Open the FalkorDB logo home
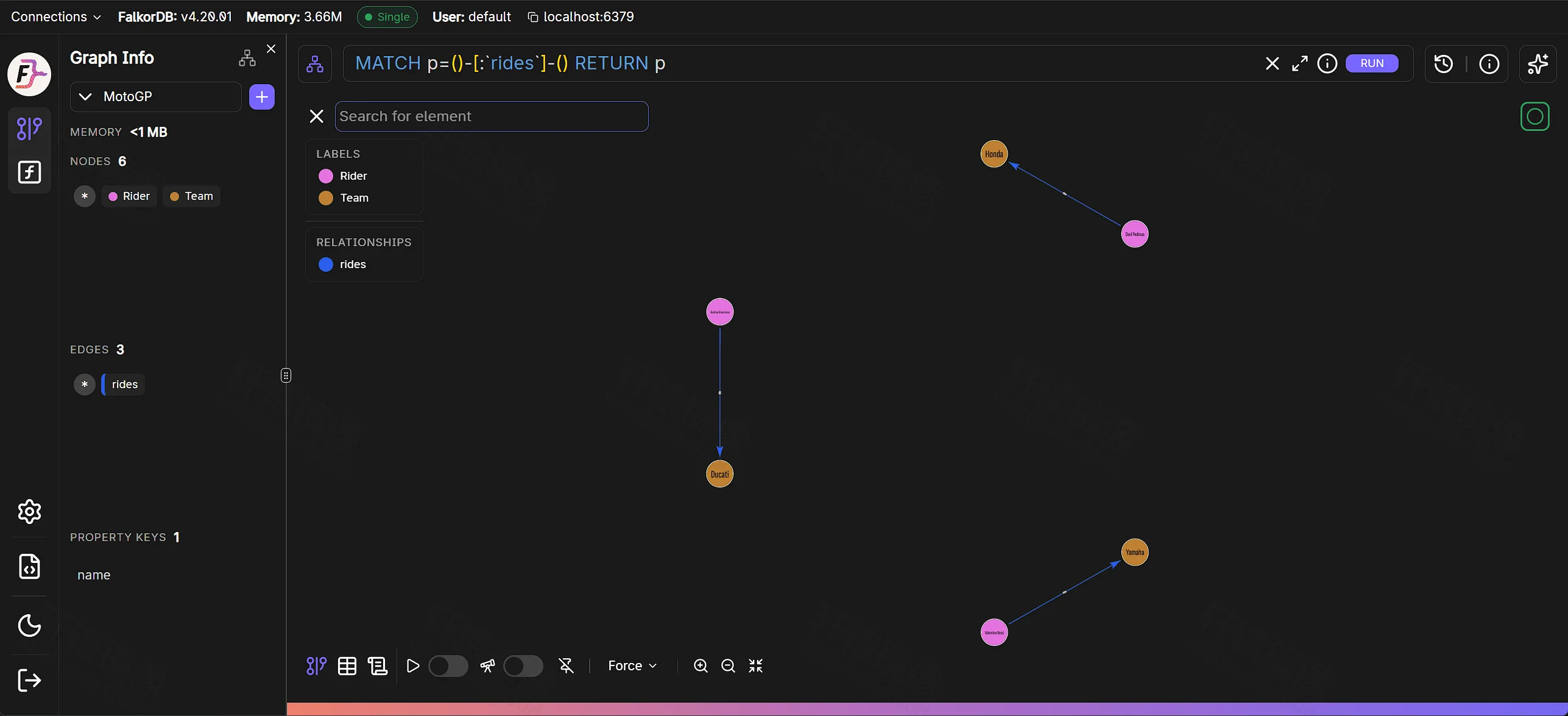The width and height of the screenshot is (1568, 716). coord(29,74)
